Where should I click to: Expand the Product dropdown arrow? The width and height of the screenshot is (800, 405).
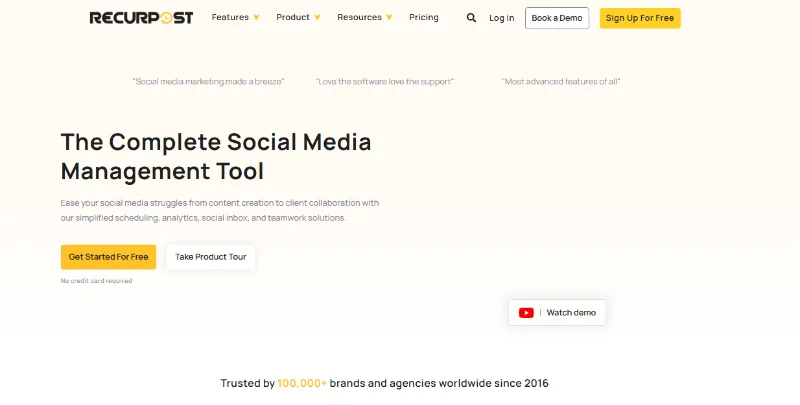317,18
